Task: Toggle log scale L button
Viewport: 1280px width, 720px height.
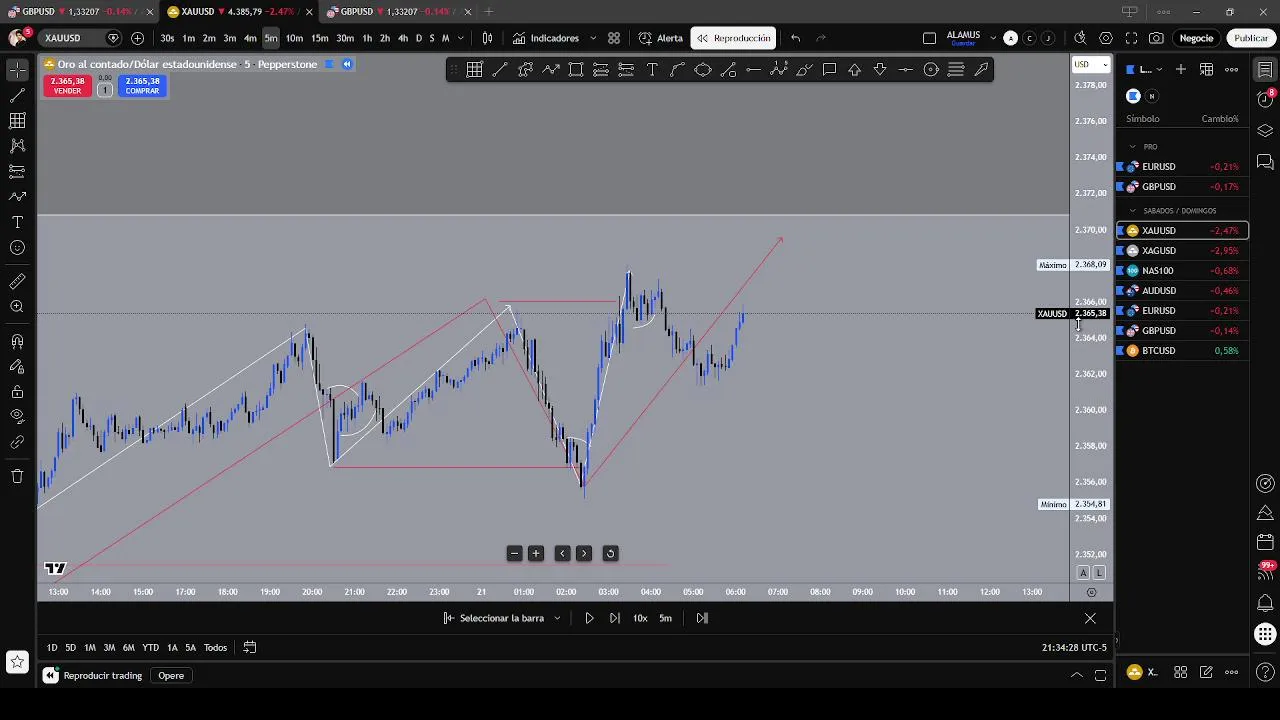Action: [x=1099, y=573]
